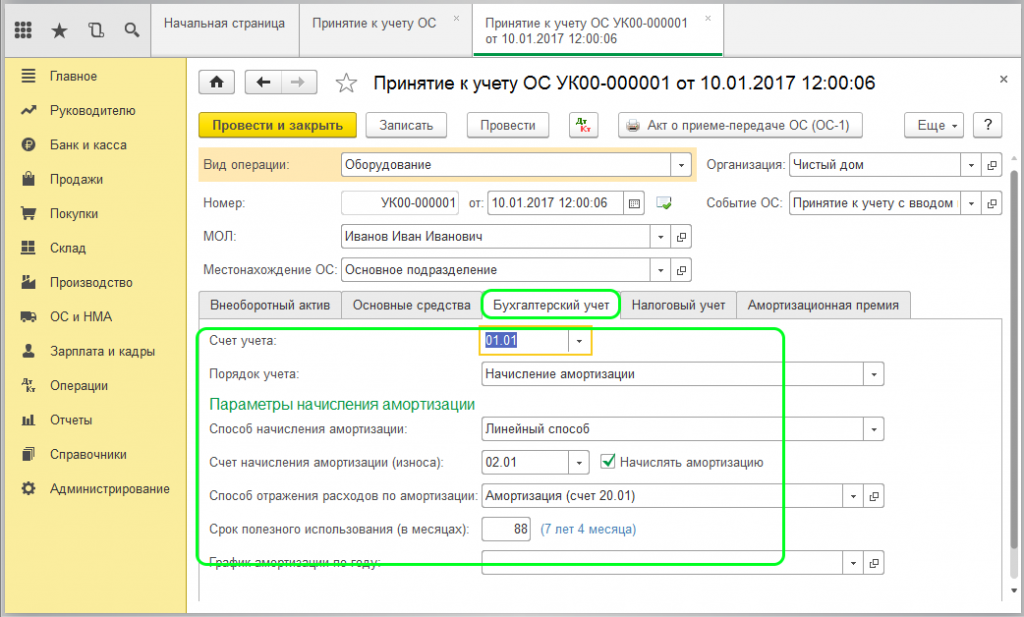1024x617 pixels.
Task: Add document to favorites with the star
Action: pos(346,83)
